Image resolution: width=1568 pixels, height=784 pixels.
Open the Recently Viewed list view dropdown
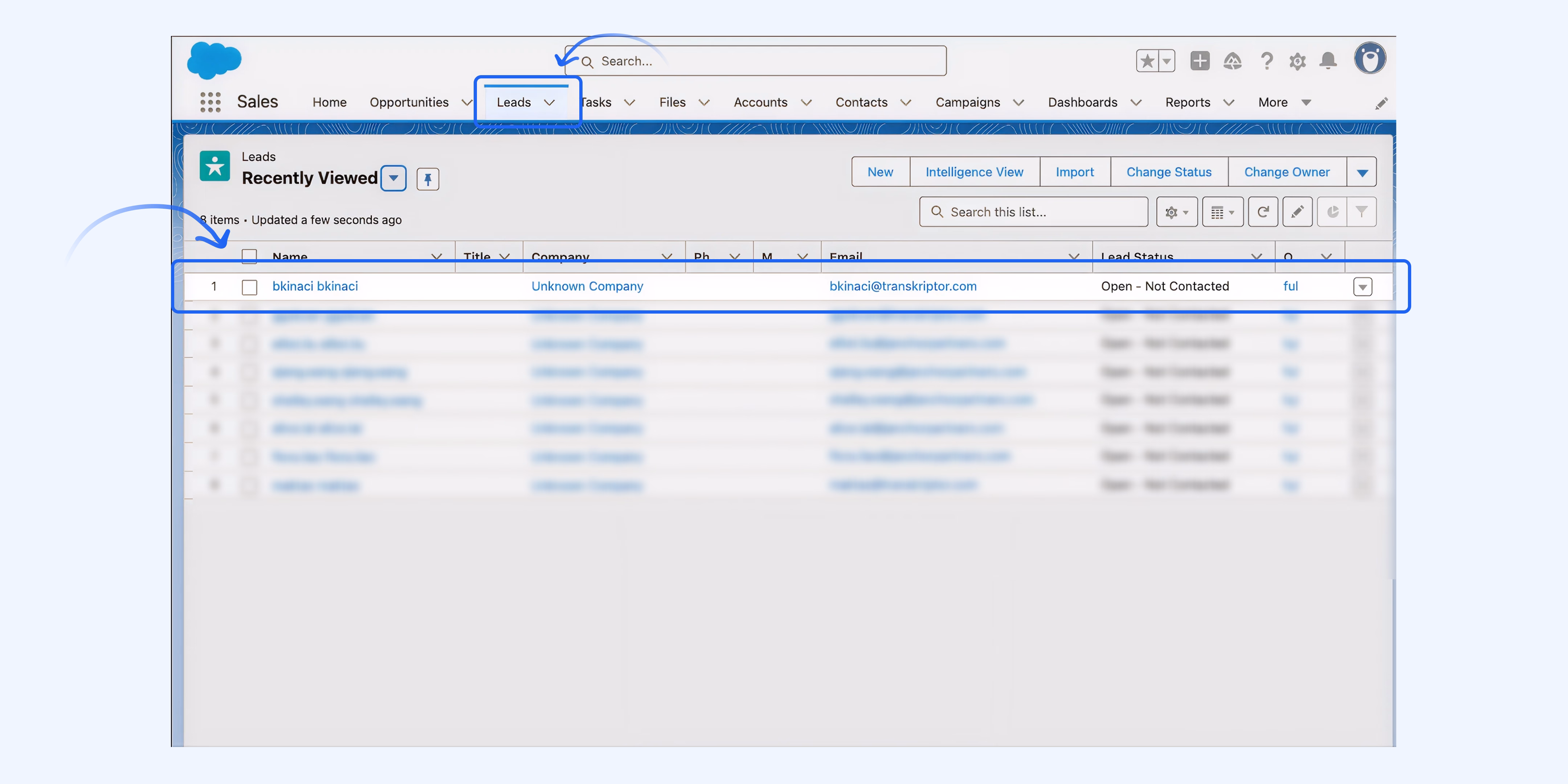394,178
